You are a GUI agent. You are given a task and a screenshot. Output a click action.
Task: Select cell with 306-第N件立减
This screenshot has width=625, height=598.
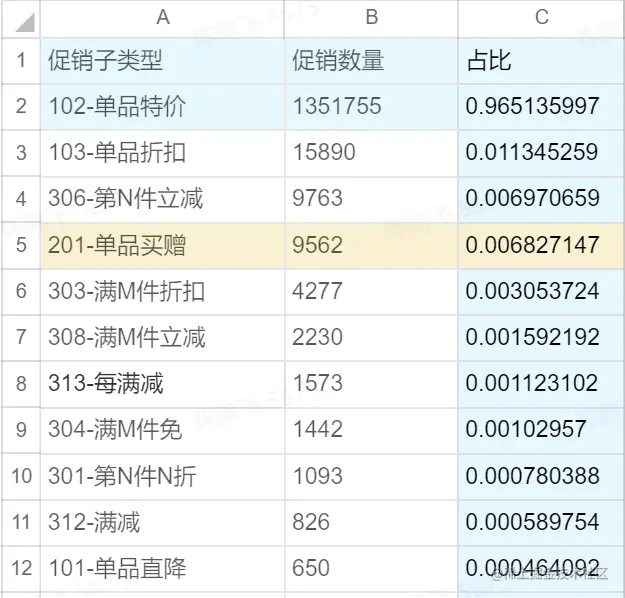point(163,199)
